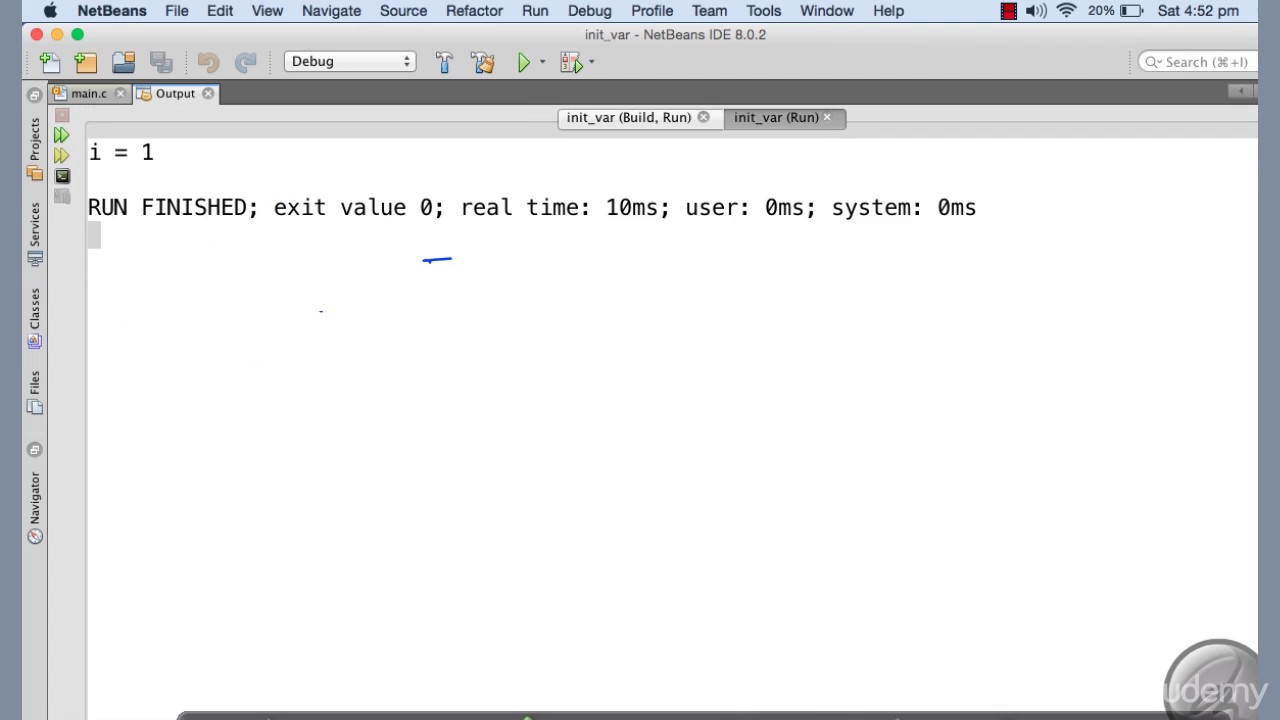Open the Team menu
The height and width of the screenshot is (720, 1280).
[x=709, y=11]
